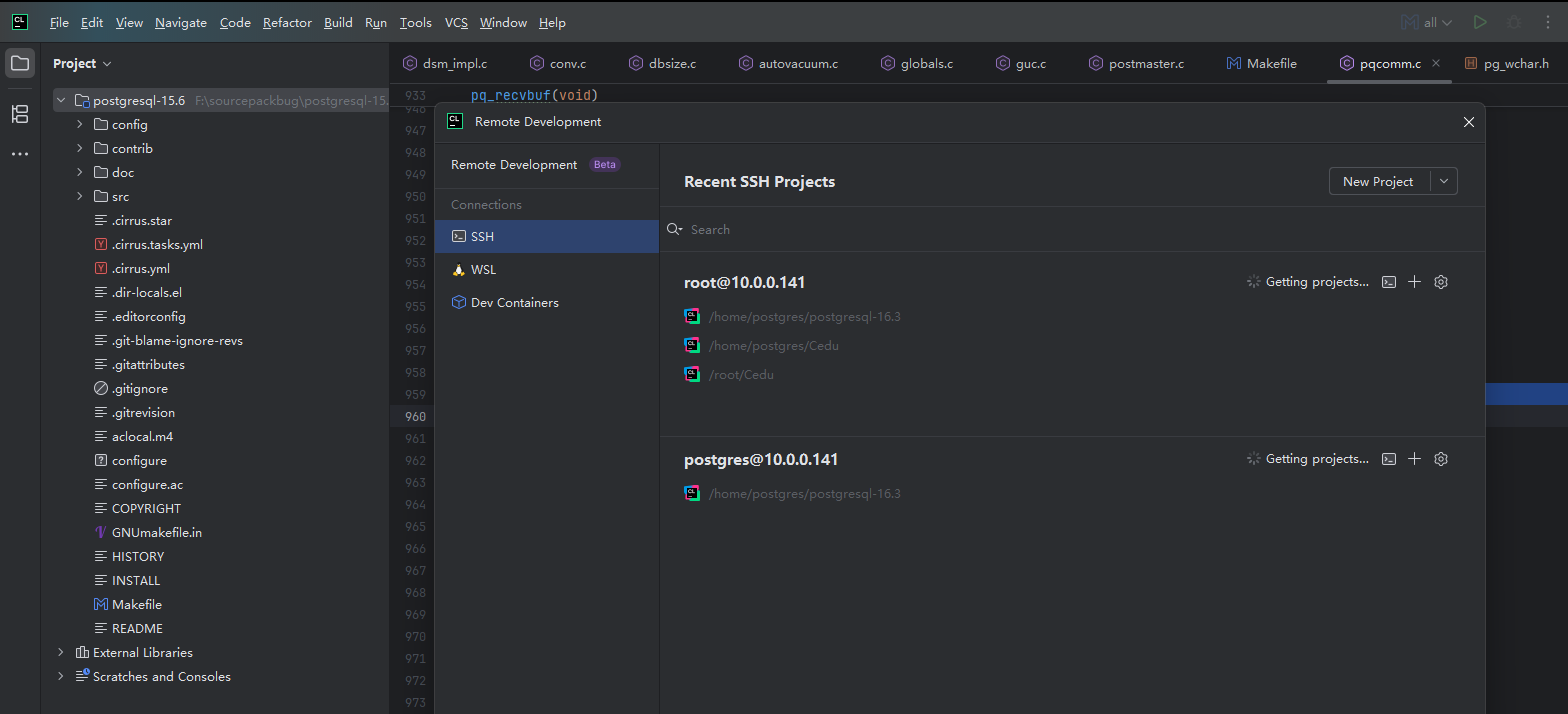Click editor gutter line number 960
Screen dimensions: 1568x714
[414, 416]
